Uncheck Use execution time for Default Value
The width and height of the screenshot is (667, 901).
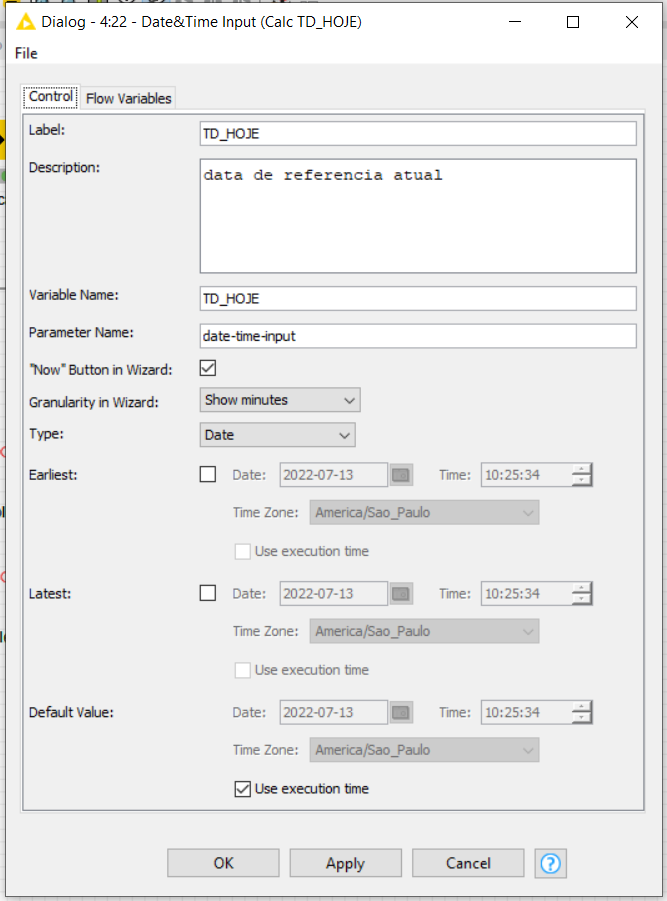242,789
